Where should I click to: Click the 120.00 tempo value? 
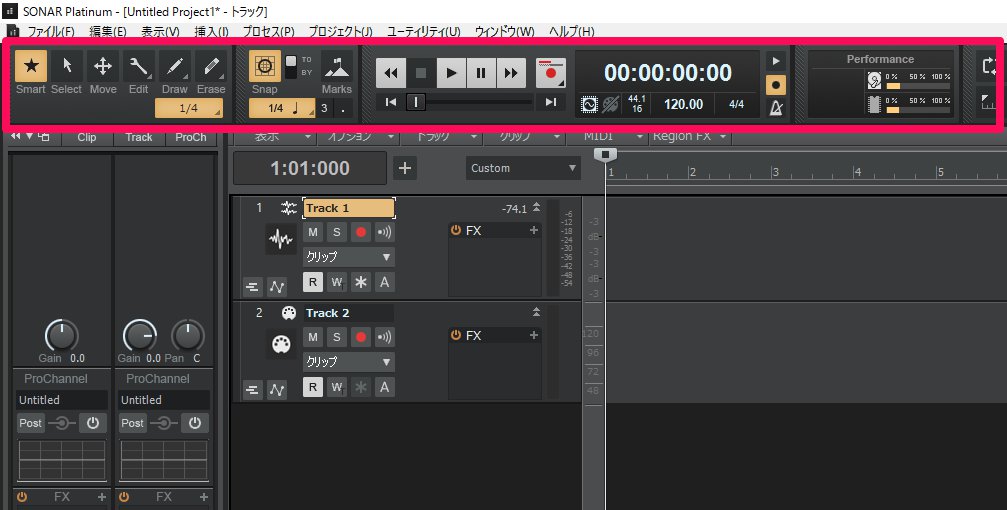click(x=683, y=104)
